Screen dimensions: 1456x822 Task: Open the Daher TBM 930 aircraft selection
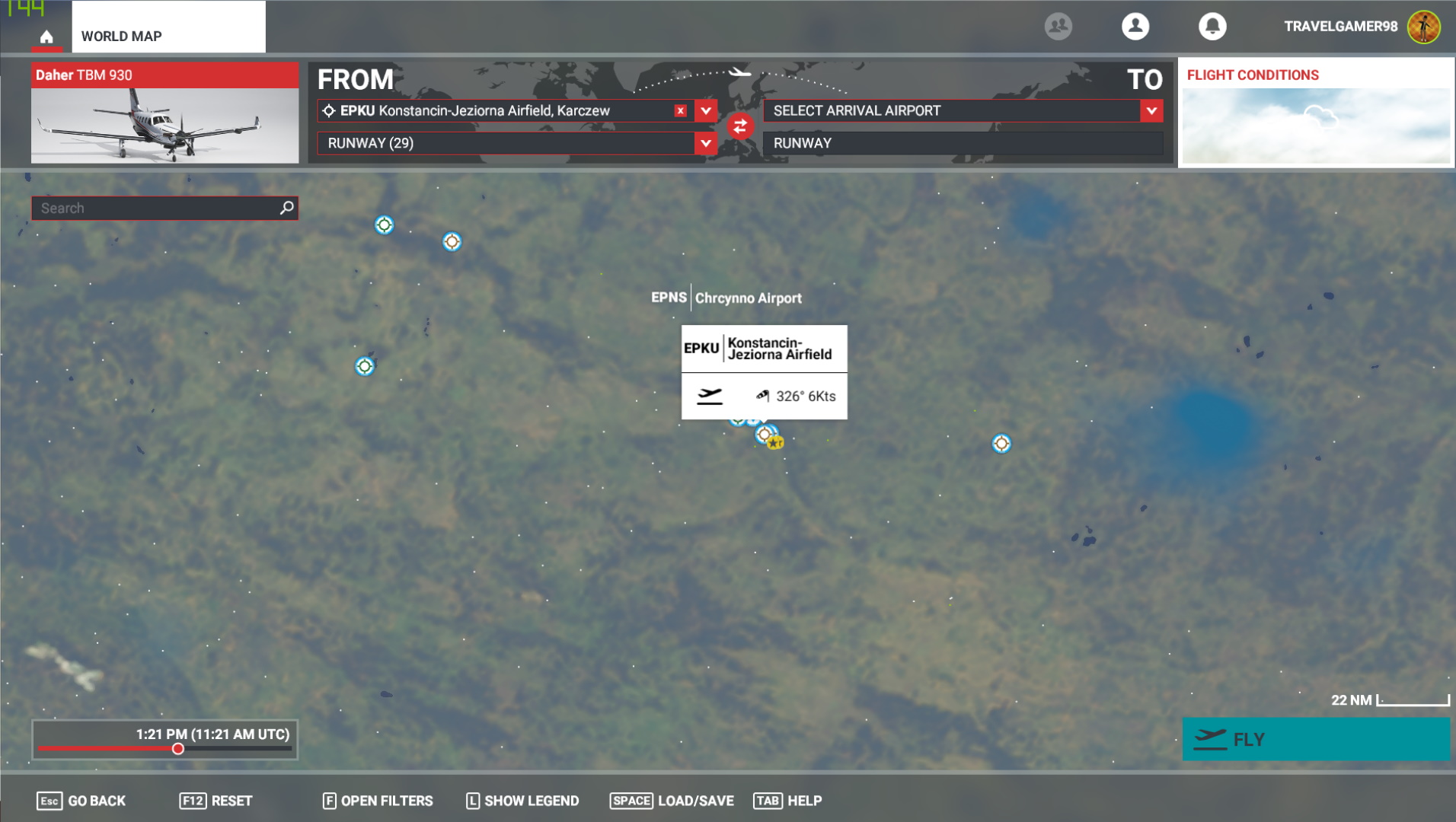[x=164, y=113]
